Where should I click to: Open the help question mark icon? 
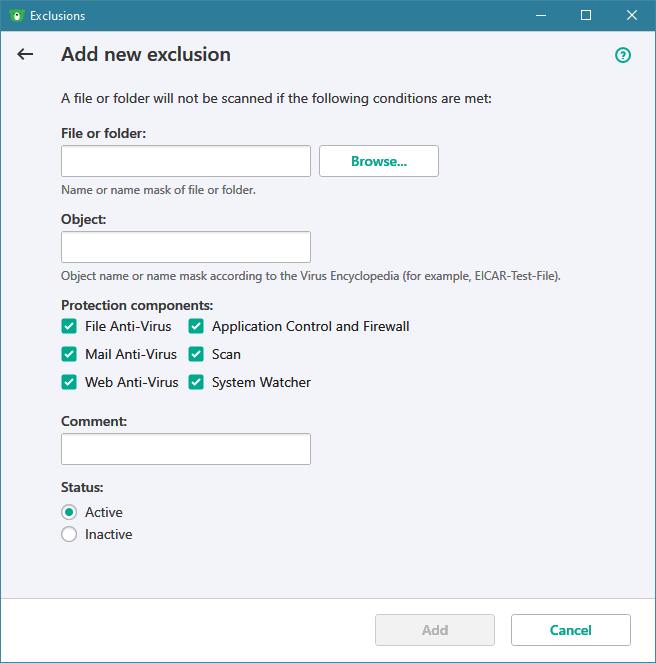623,55
